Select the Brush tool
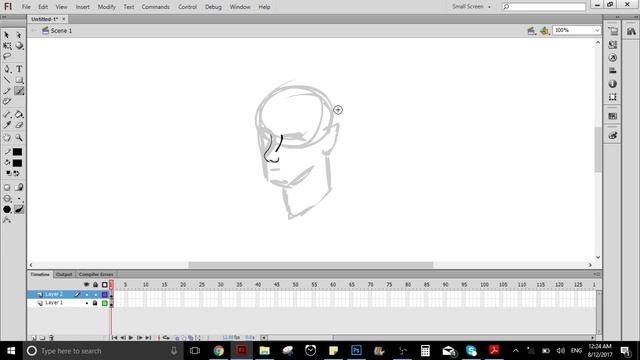The image size is (640, 360). (19, 91)
